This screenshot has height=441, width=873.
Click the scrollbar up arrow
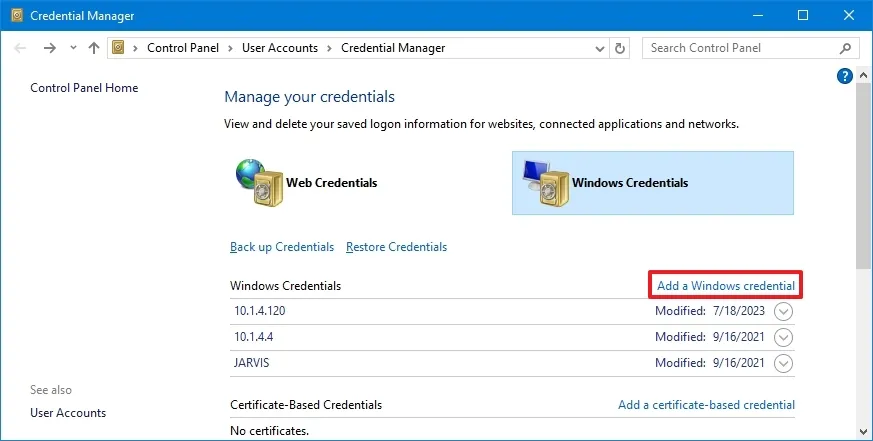(x=863, y=75)
